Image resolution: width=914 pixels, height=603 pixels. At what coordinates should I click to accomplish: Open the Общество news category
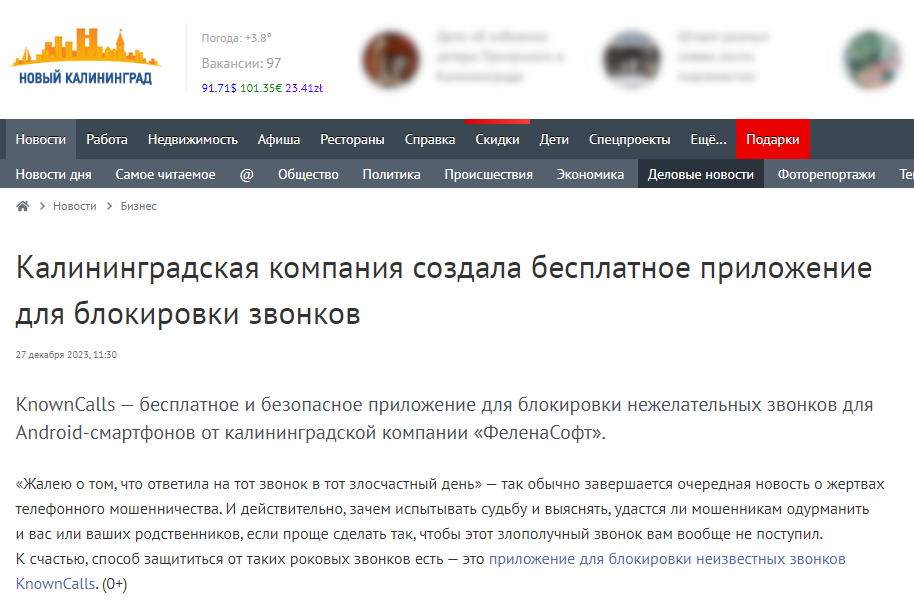pyautogui.click(x=308, y=174)
